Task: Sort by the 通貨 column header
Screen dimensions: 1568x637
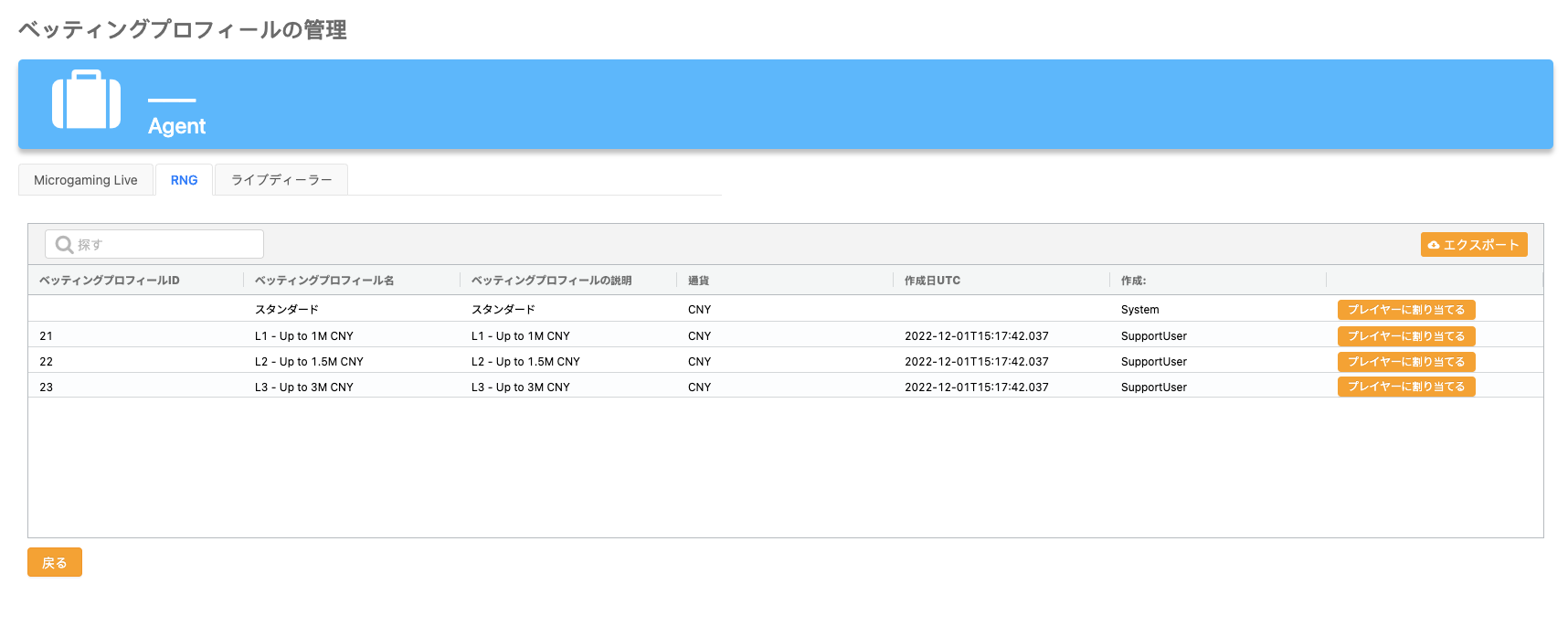Action: (698, 281)
